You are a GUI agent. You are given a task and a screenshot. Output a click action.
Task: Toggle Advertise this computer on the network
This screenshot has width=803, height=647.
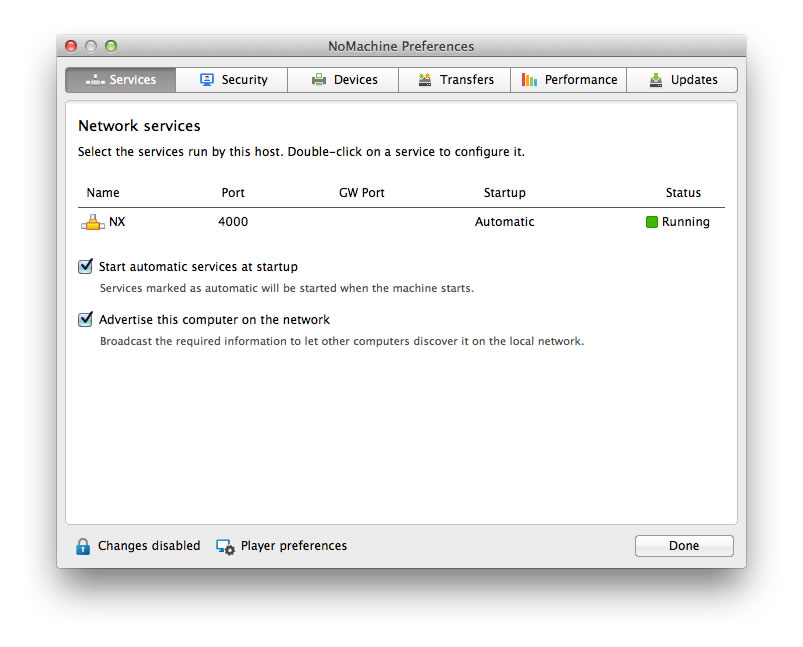pyautogui.click(x=85, y=319)
